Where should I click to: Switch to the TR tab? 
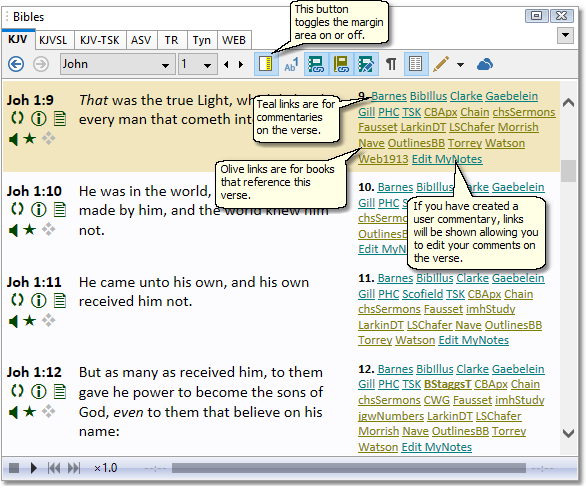[x=172, y=40]
